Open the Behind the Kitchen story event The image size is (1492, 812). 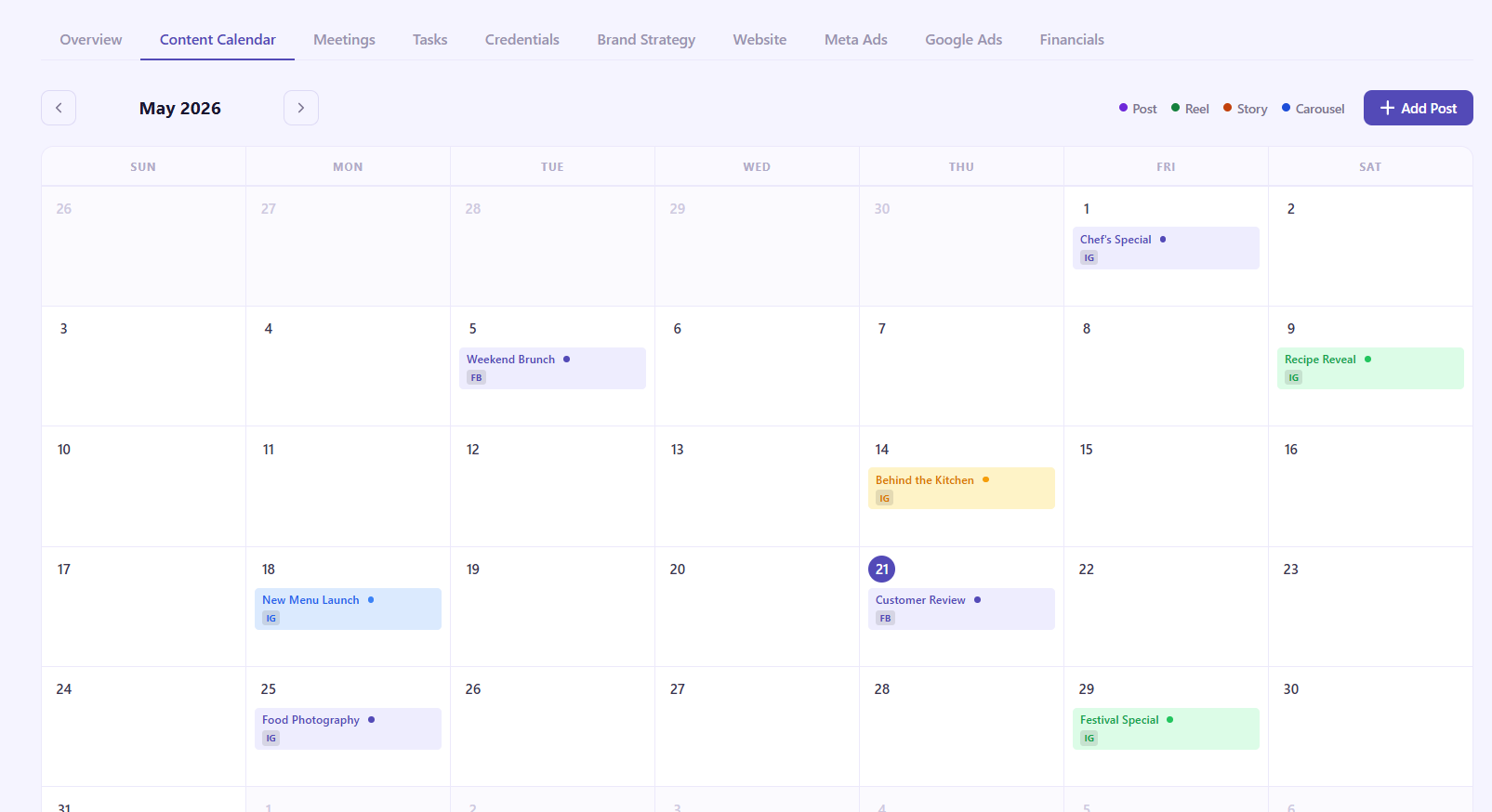click(961, 488)
